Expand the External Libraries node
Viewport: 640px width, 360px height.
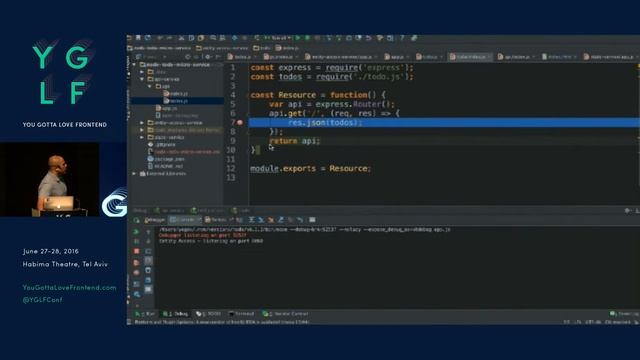click(134, 174)
